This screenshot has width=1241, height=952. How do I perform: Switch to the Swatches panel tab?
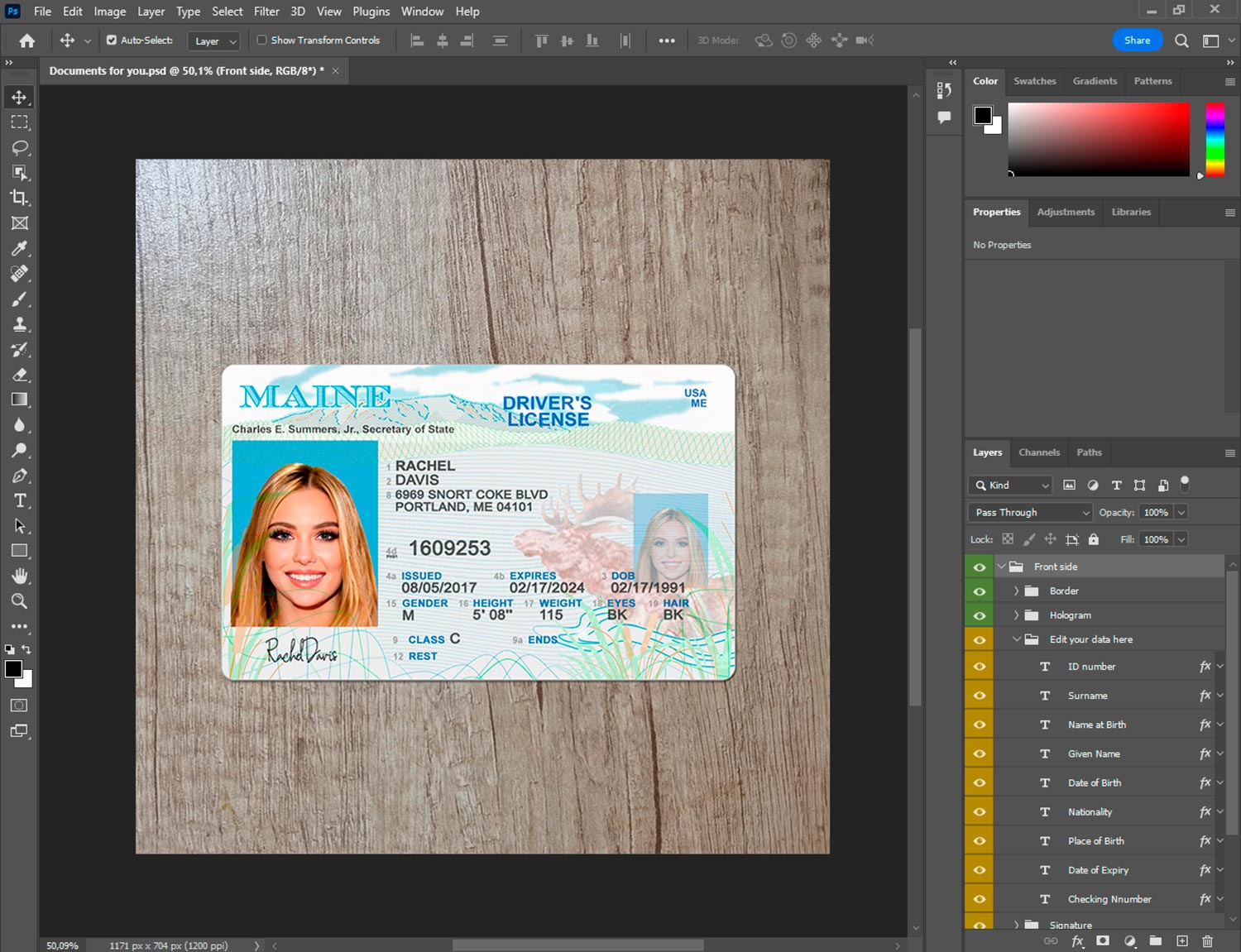1034,81
